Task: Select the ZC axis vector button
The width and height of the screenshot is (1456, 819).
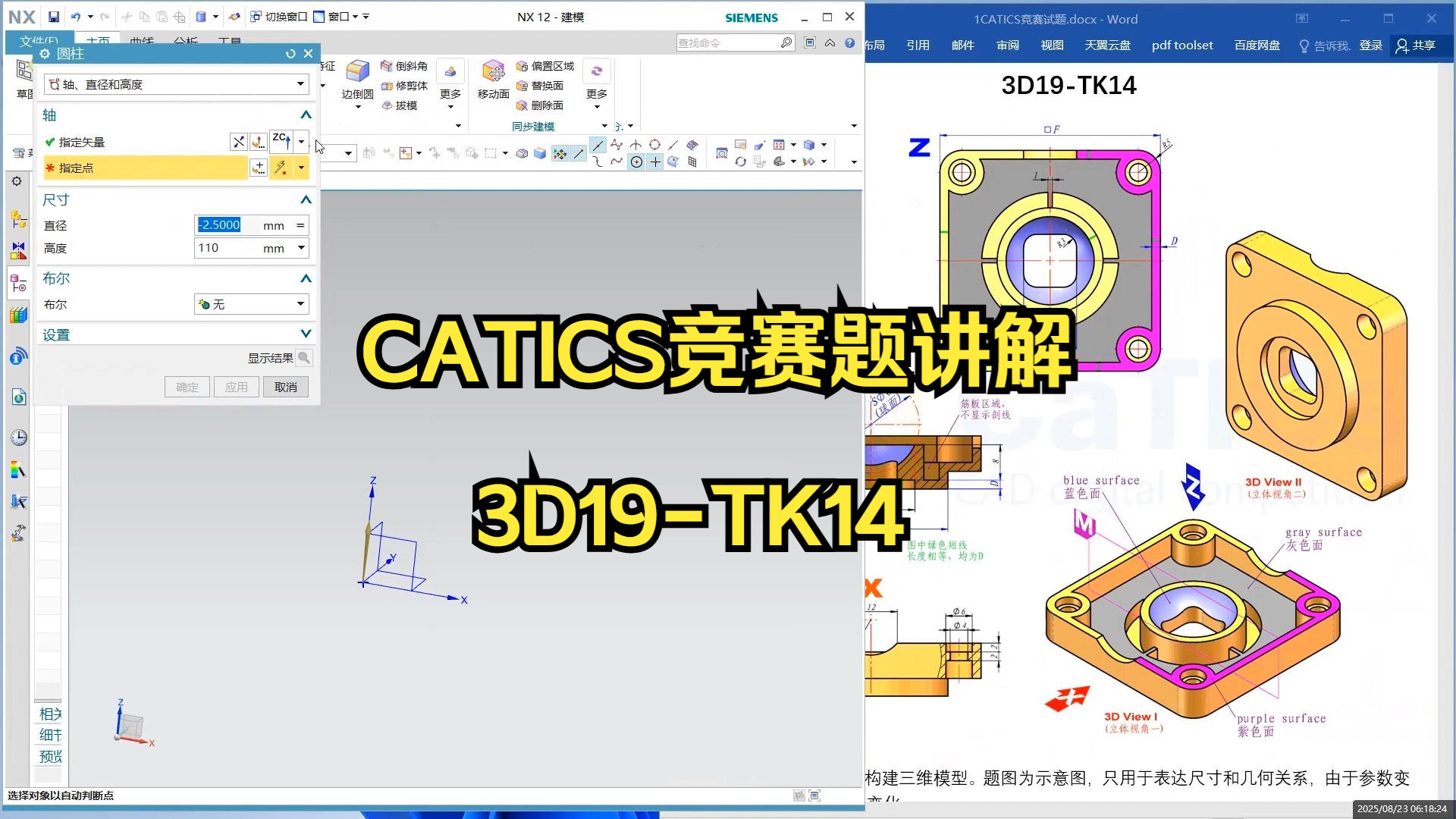Action: point(282,142)
